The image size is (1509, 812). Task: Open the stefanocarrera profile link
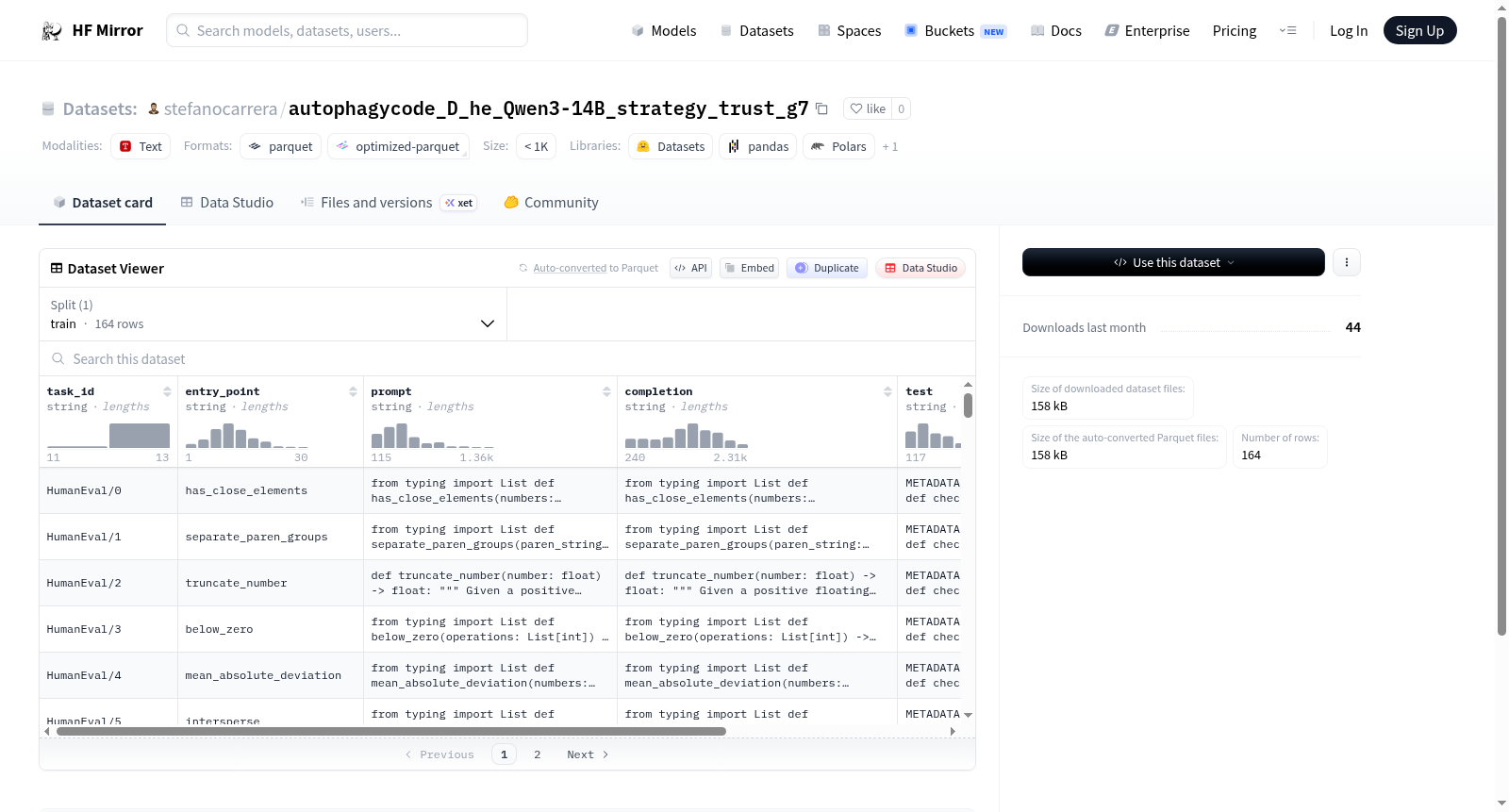pyautogui.click(x=221, y=109)
